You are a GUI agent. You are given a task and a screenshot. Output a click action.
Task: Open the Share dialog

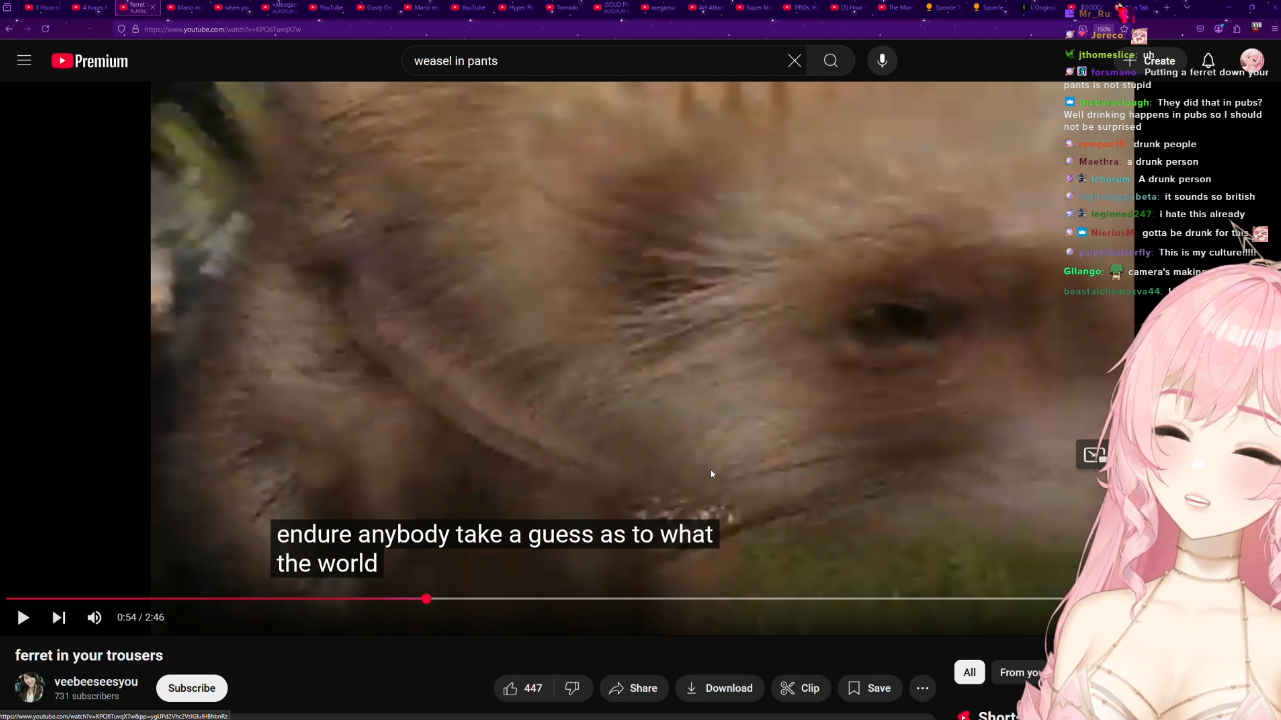click(632, 688)
